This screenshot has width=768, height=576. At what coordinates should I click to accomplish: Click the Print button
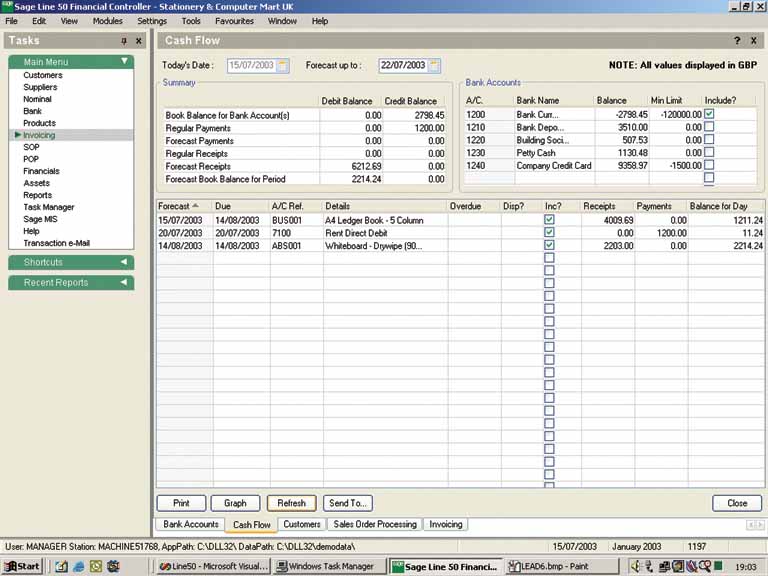tap(181, 503)
